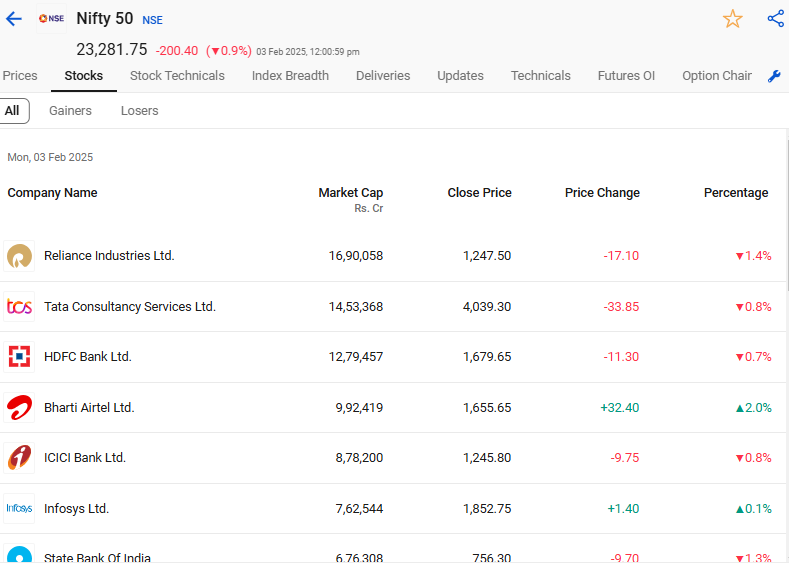Image resolution: width=789 pixels, height=563 pixels.
Task: Click the Bharti Airtel logo
Action: [x=19, y=408]
